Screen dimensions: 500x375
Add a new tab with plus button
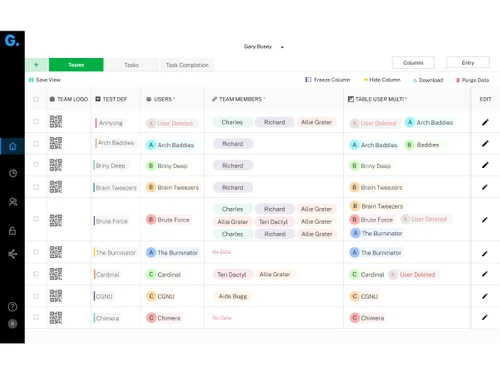pyautogui.click(x=37, y=65)
